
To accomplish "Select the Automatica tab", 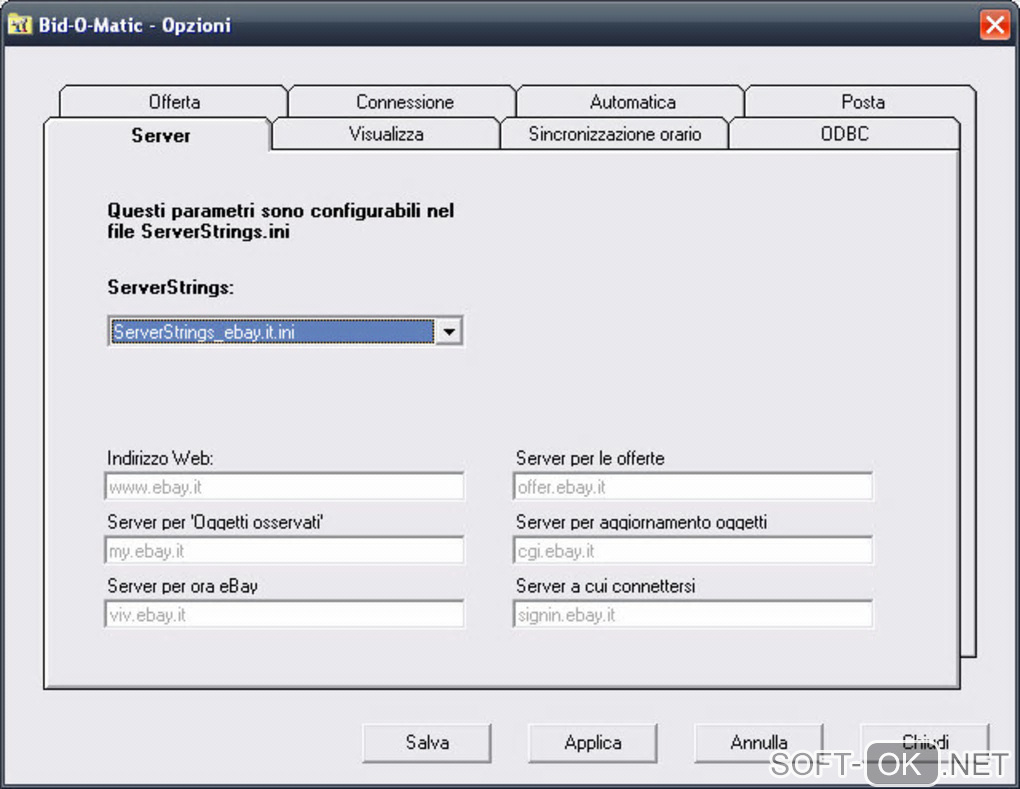I will click(632, 101).
